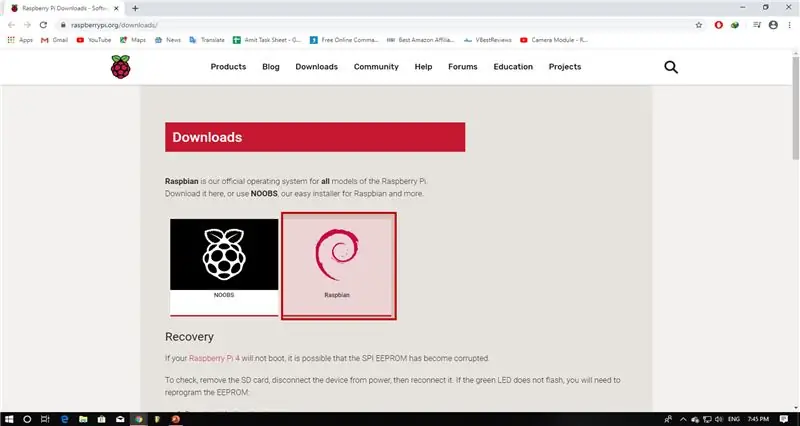The height and width of the screenshot is (426, 800).
Task: Select the NOOBS download thumbnail
Action: coord(224,267)
